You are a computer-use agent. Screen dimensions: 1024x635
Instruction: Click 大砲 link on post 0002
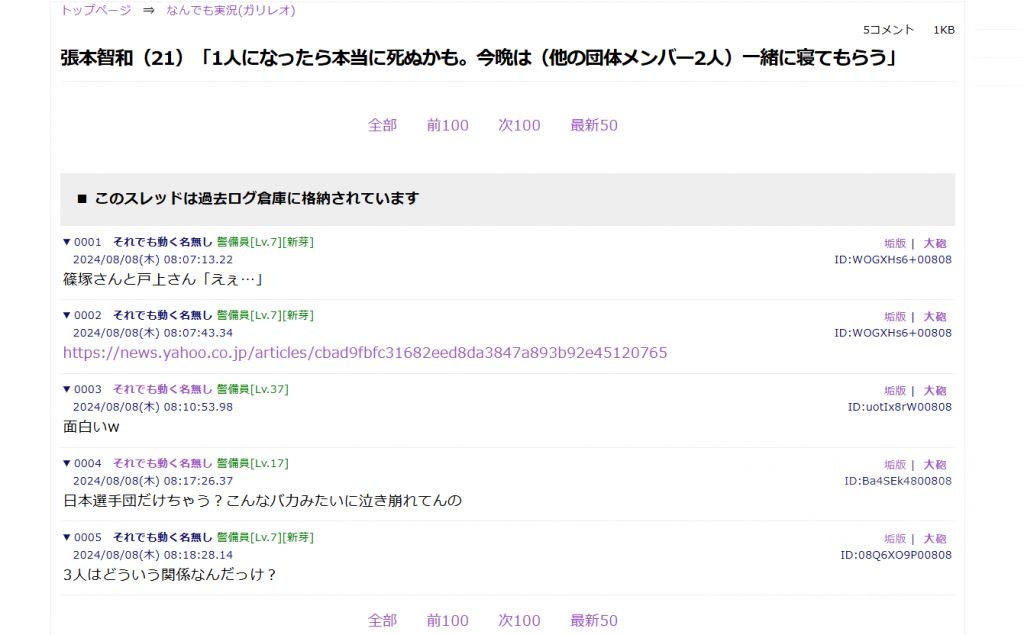click(934, 317)
